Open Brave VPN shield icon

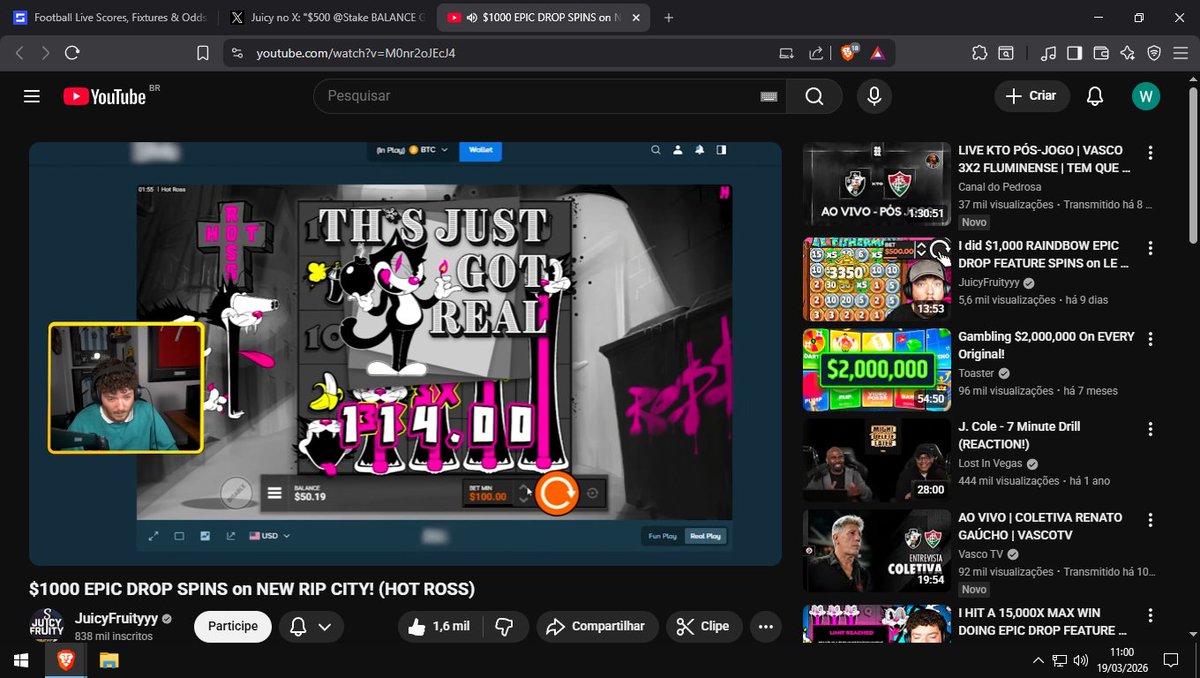1153,53
